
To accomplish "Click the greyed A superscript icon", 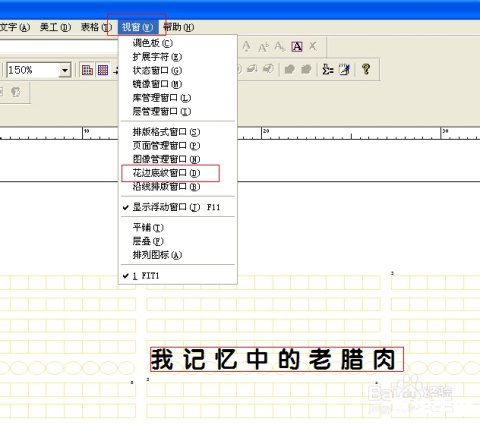I will (263, 47).
